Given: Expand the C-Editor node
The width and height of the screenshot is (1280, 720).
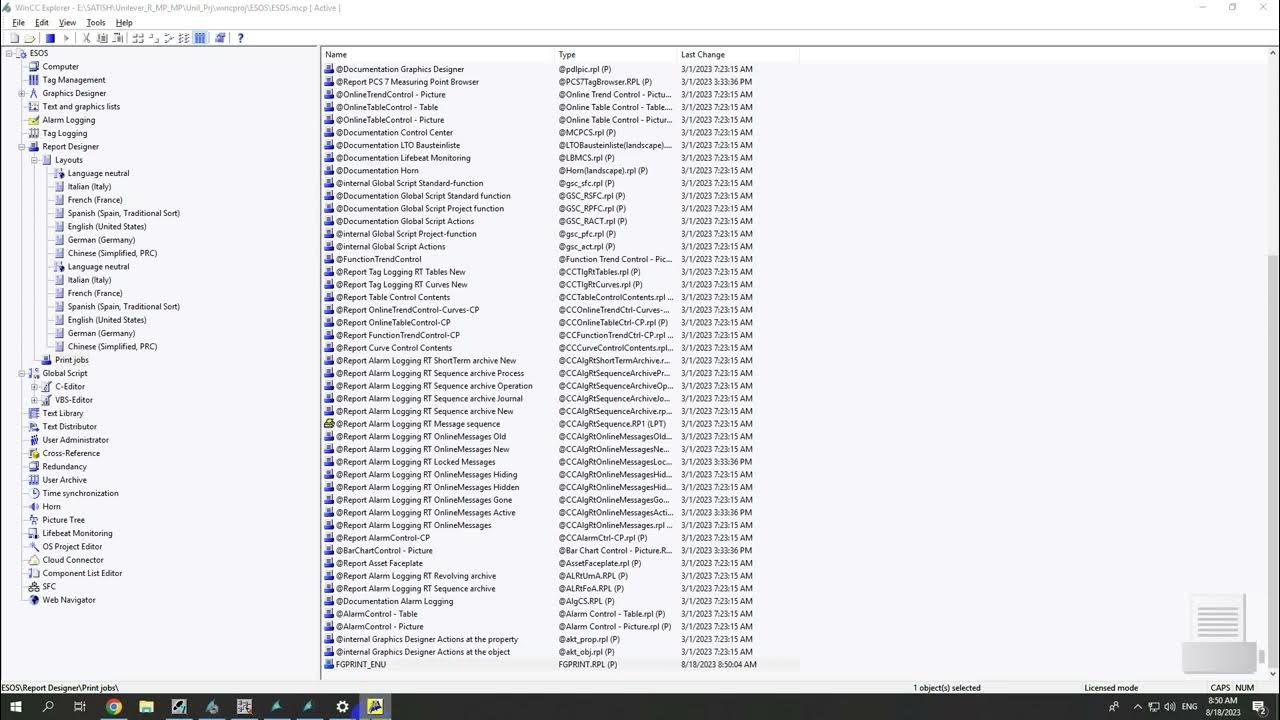Looking at the screenshot, I should pyautogui.click(x=34, y=387).
